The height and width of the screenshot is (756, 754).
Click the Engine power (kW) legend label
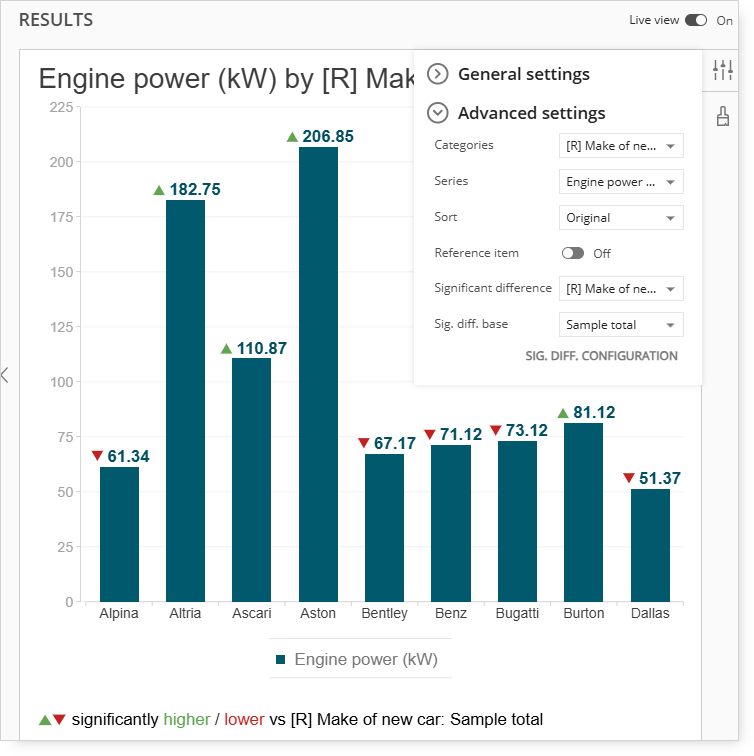coord(366,659)
